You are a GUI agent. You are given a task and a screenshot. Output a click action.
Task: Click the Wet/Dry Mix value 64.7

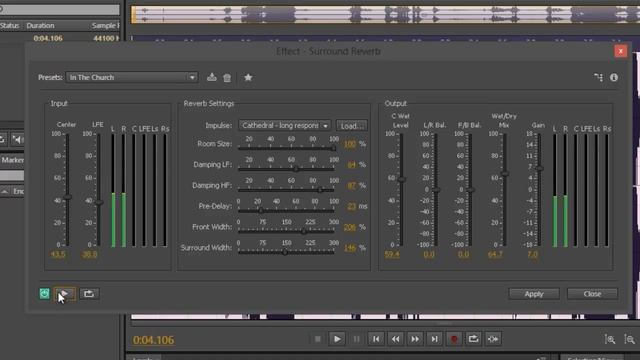(495, 254)
